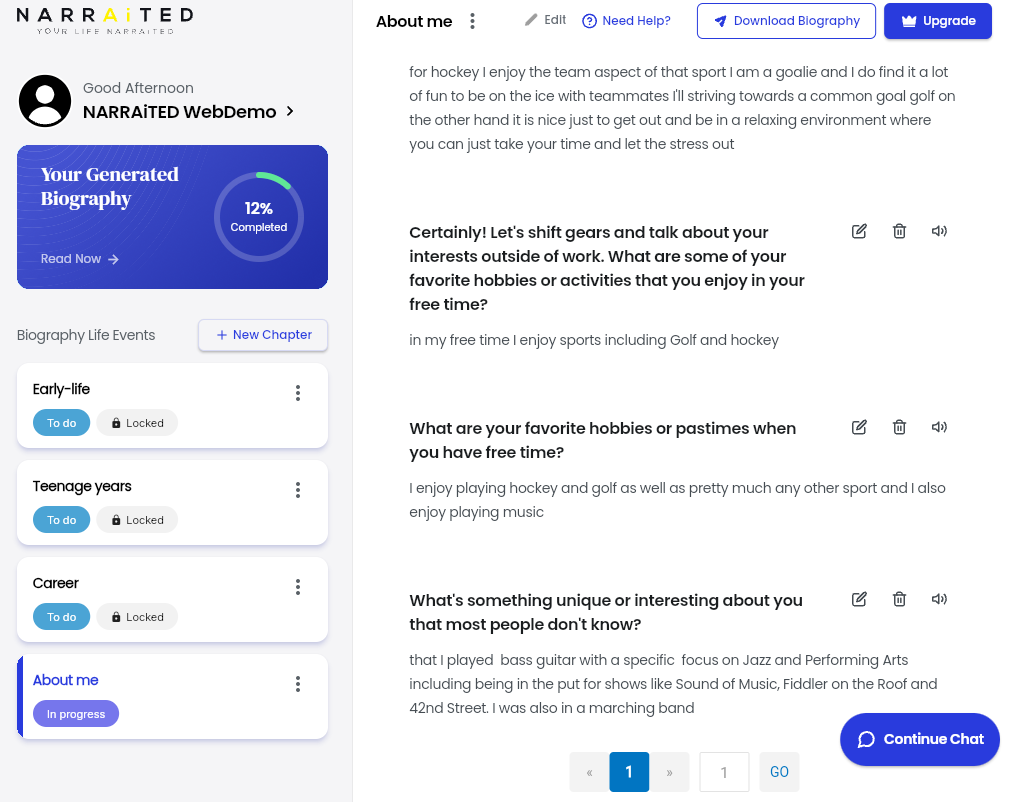Open options menu for Early-life chapter

click(298, 393)
